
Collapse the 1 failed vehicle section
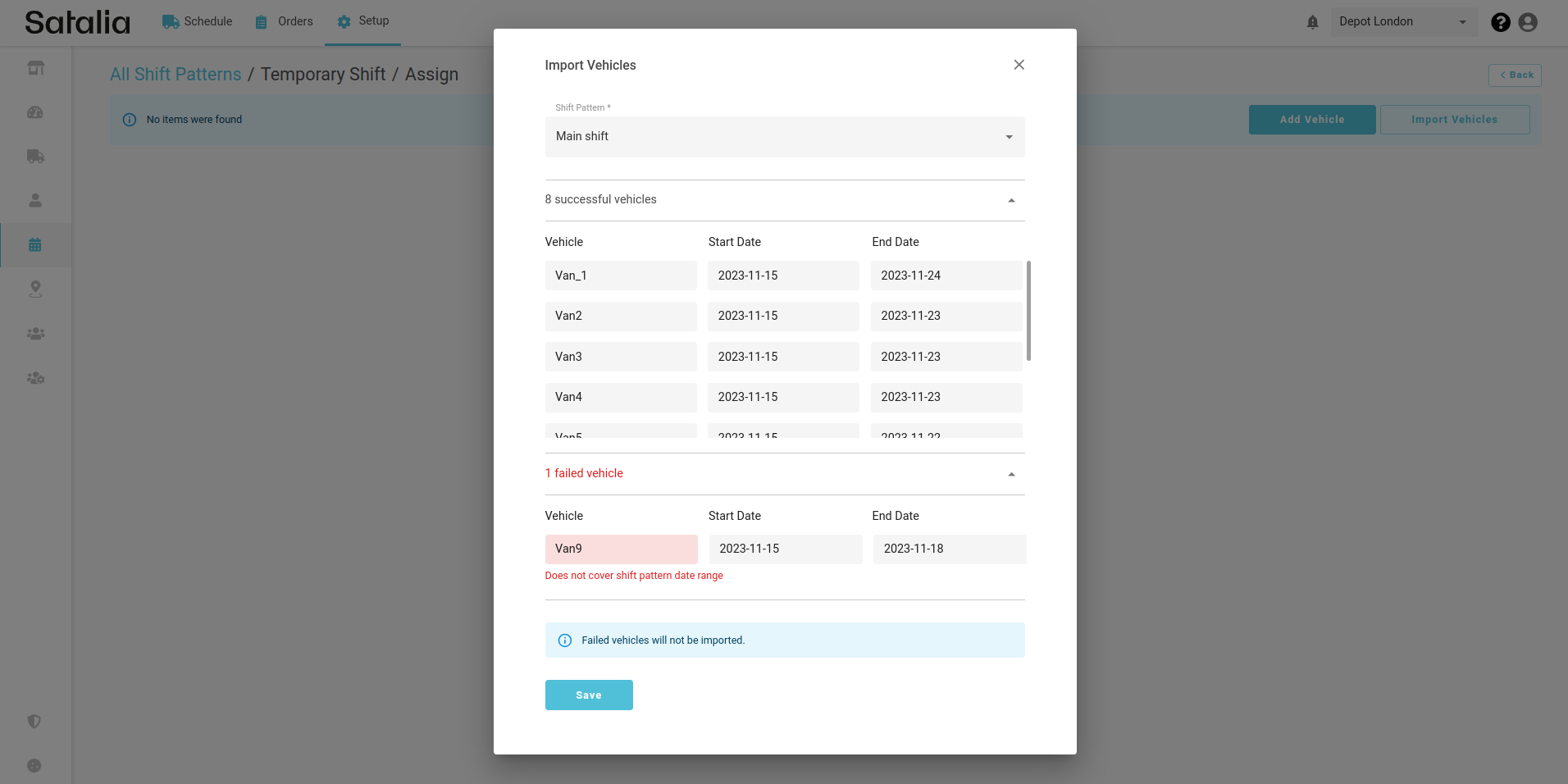coord(1010,474)
